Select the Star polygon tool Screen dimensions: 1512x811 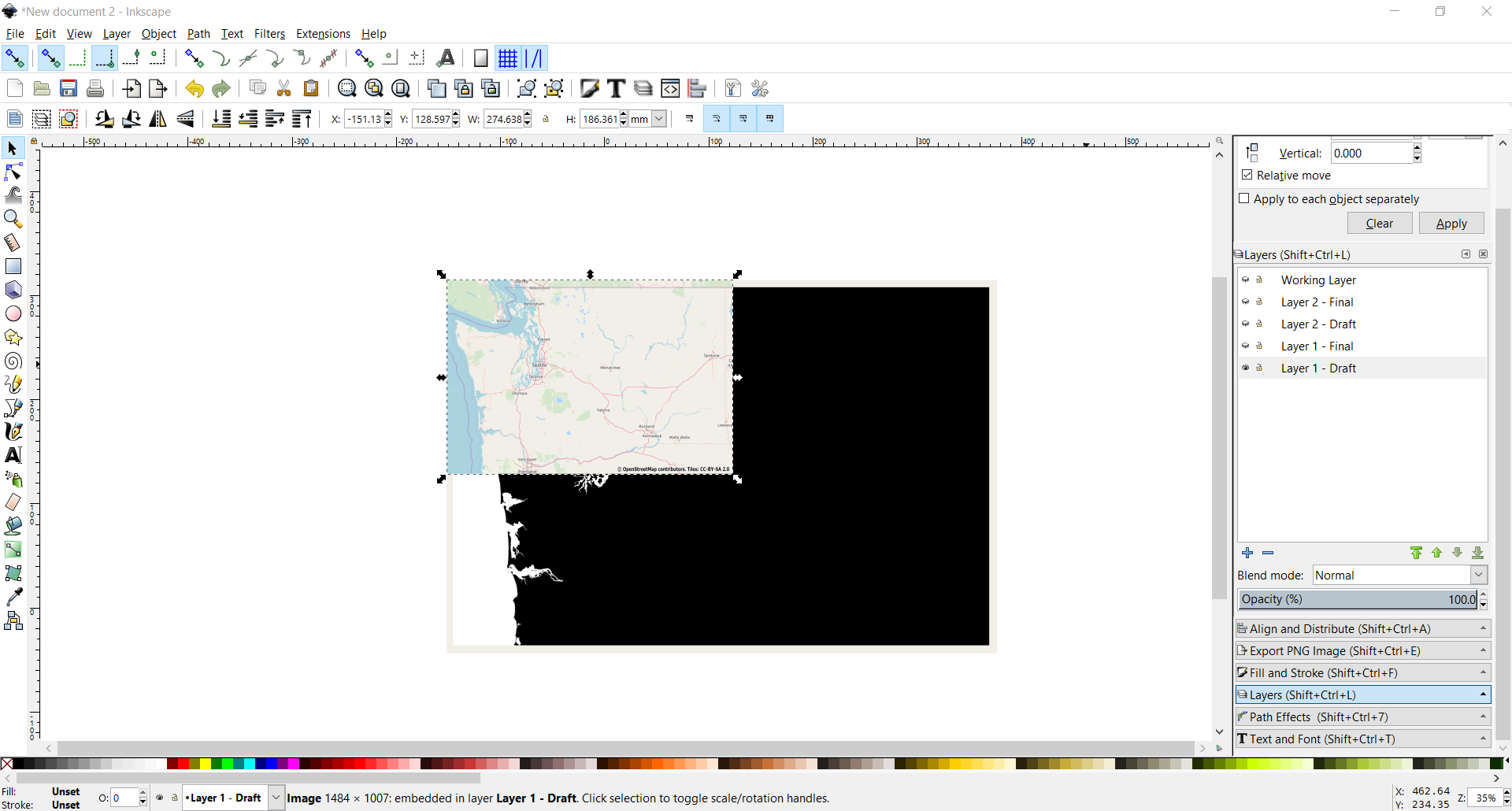pyautogui.click(x=13, y=337)
